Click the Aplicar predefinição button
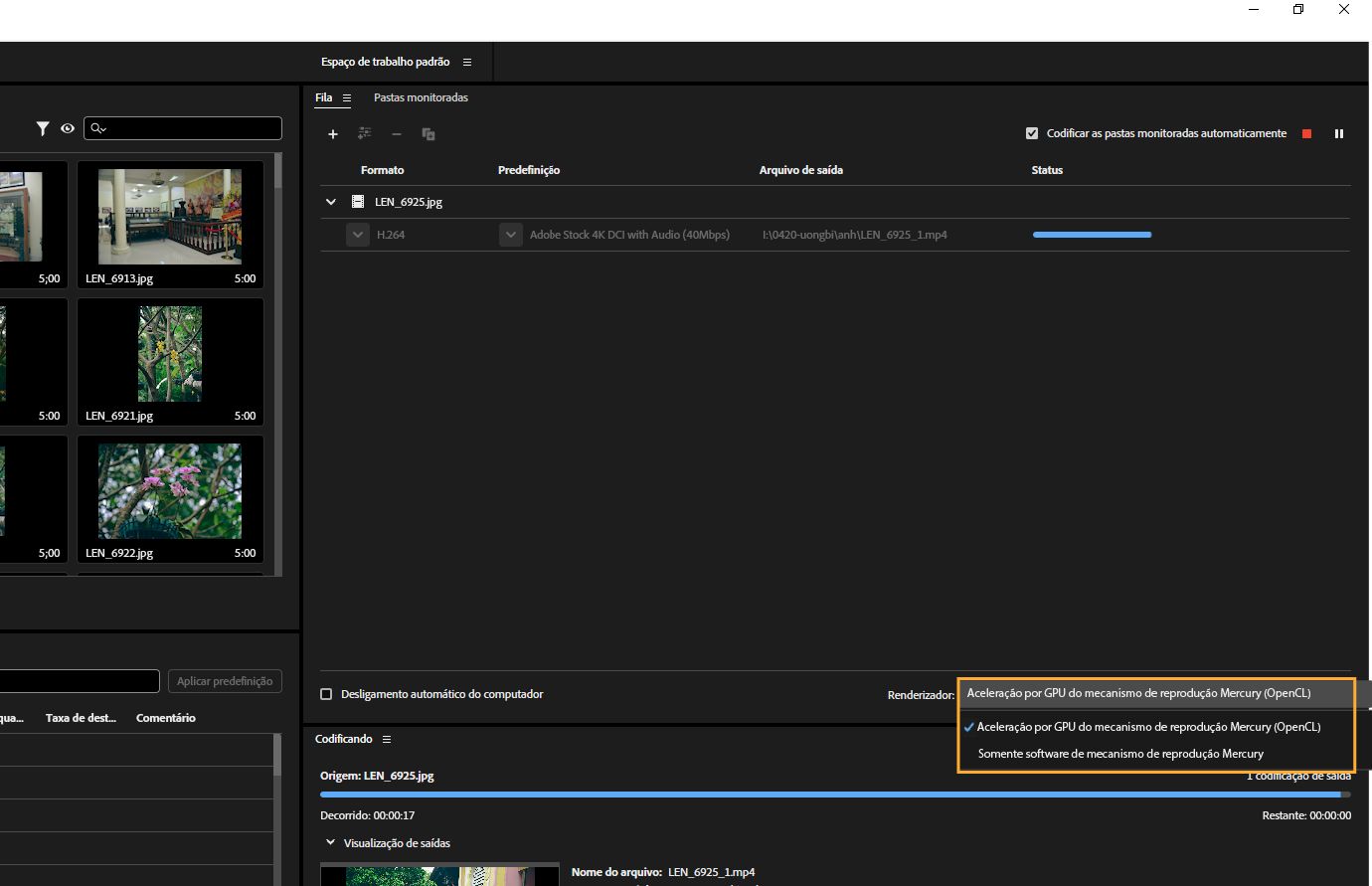1372x886 pixels. pyautogui.click(x=225, y=680)
